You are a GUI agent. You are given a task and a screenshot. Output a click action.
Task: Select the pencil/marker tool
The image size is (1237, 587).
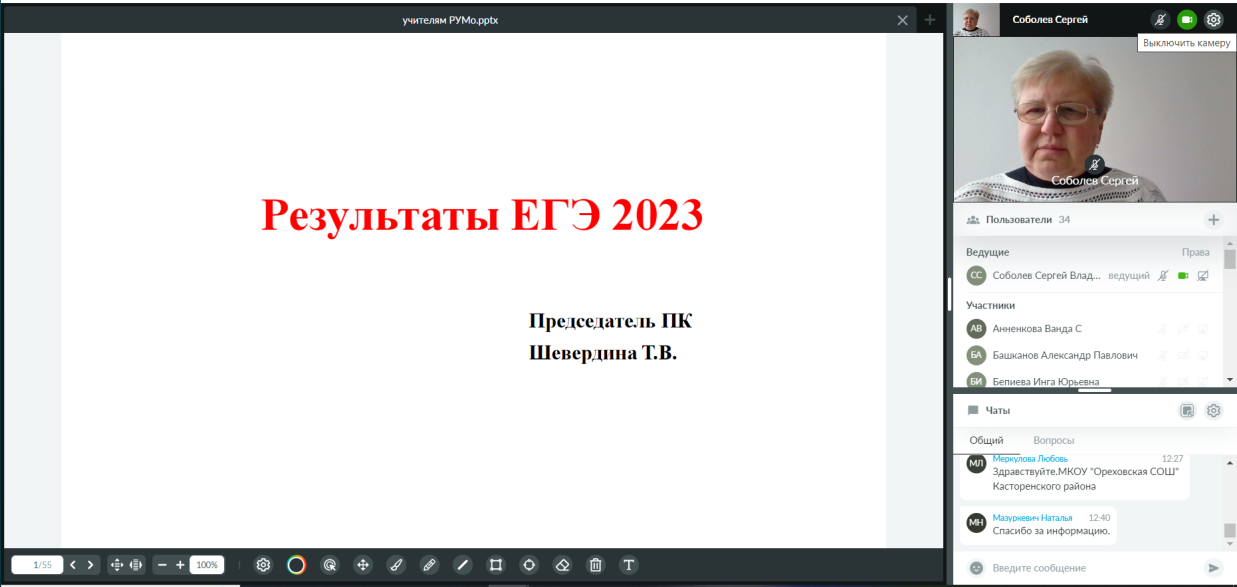tap(429, 565)
